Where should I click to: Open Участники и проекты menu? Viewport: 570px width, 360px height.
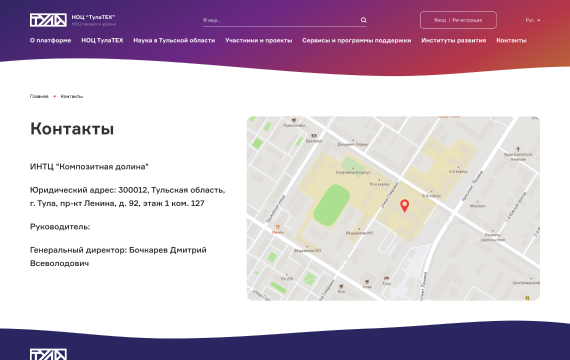(x=258, y=40)
